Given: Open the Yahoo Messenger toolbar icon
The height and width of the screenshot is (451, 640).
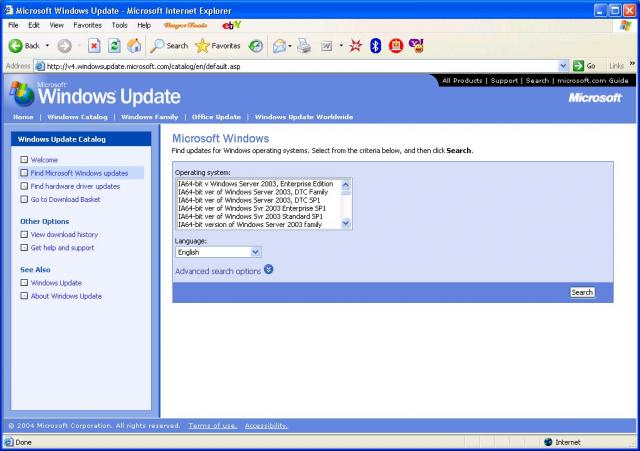Looking at the screenshot, I should point(416,46).
